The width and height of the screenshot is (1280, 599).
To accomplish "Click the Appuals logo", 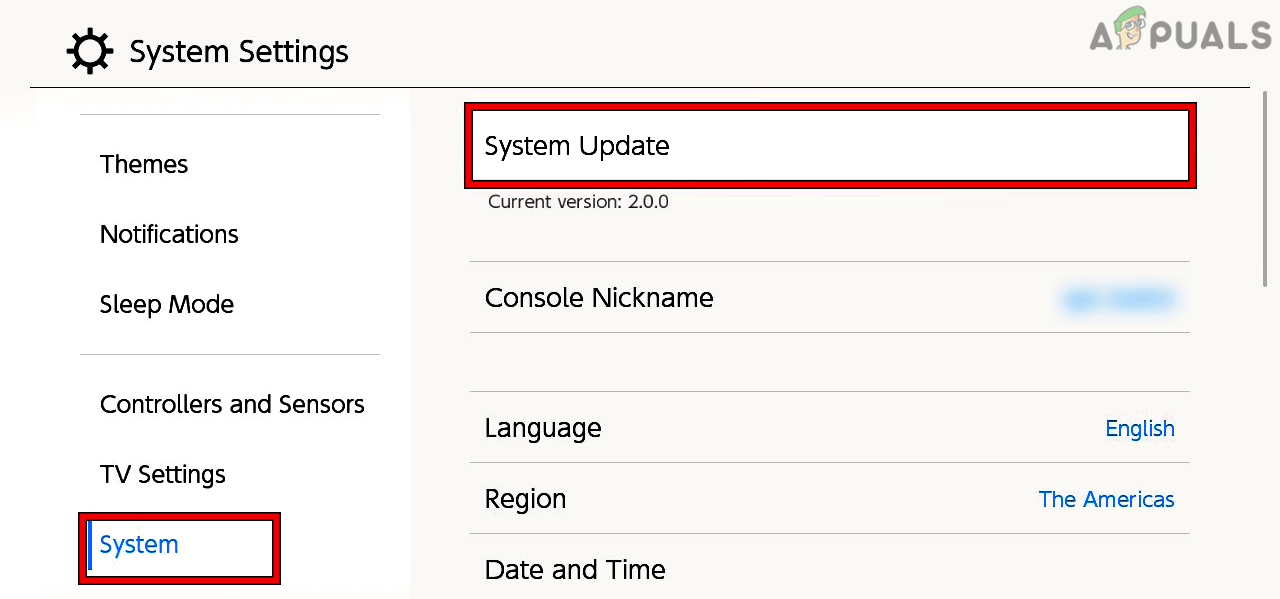I will click(1178, 36).
